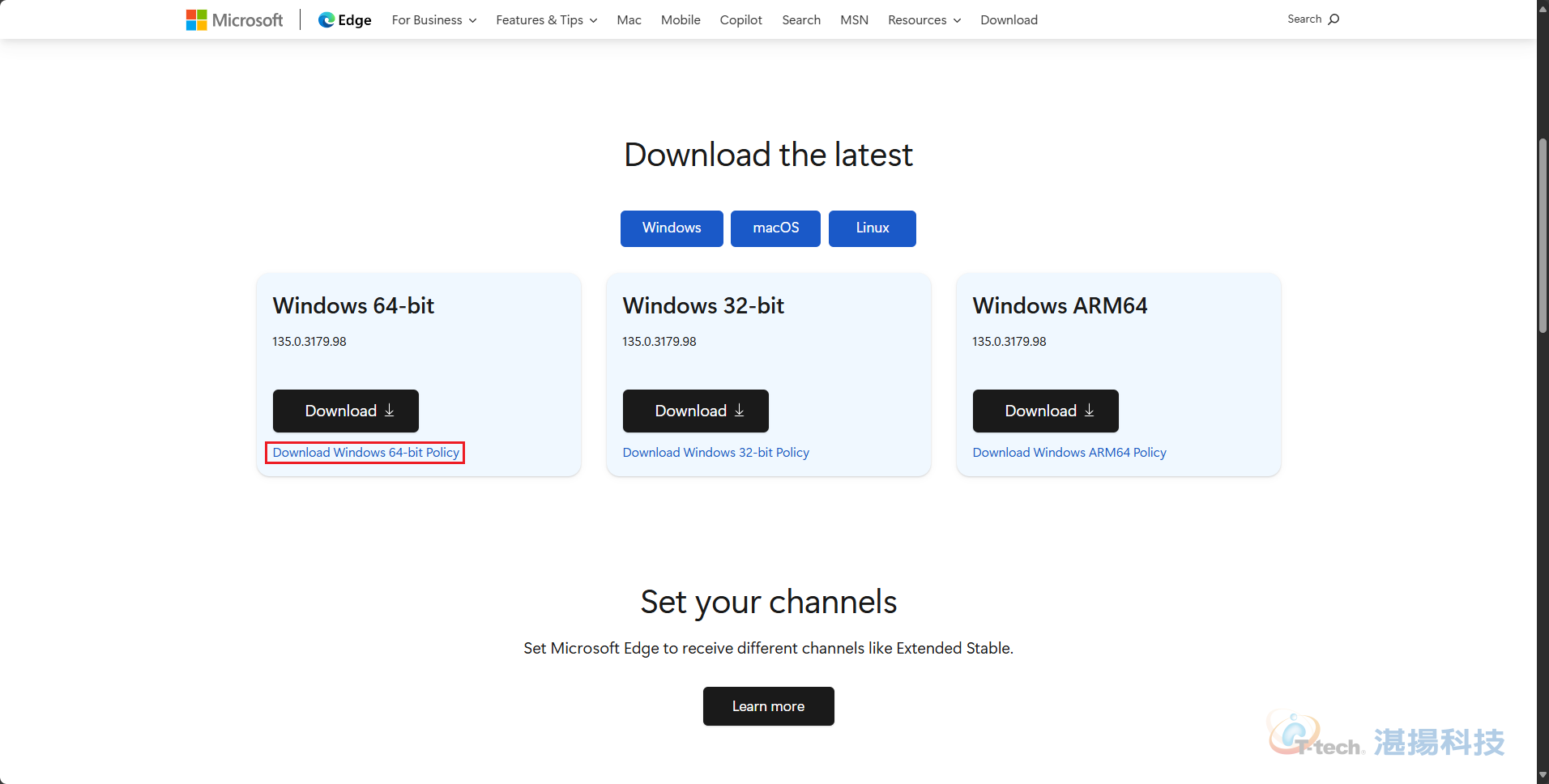Expand the Features & Tips dropdown
Image resolution: width=1549 pixels, height=784 pixels.
(x=547, y=19)
